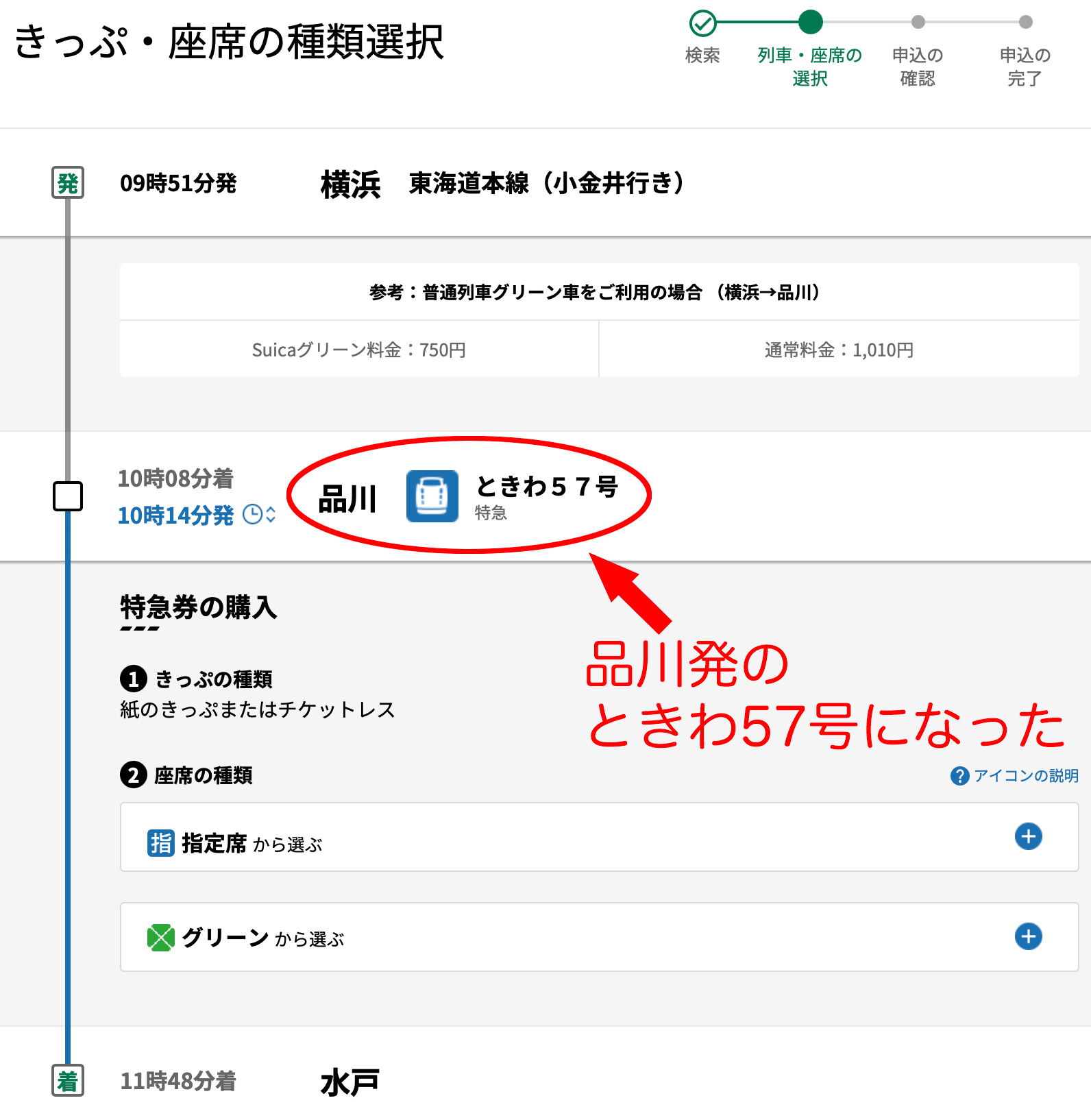Click the 申込の完了 step indicator
The height and width of the screenshot is (1120, 1091).
1025,23
